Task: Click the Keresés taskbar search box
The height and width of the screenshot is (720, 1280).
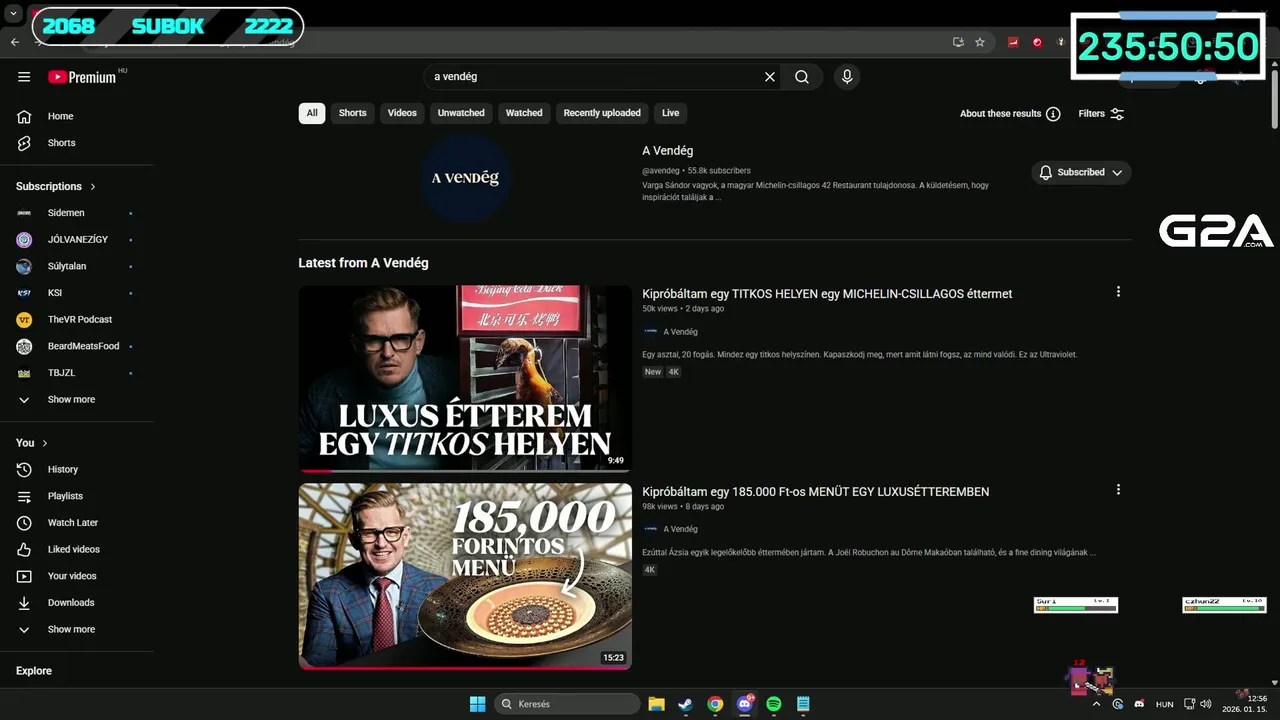Action: coord(568,704)
